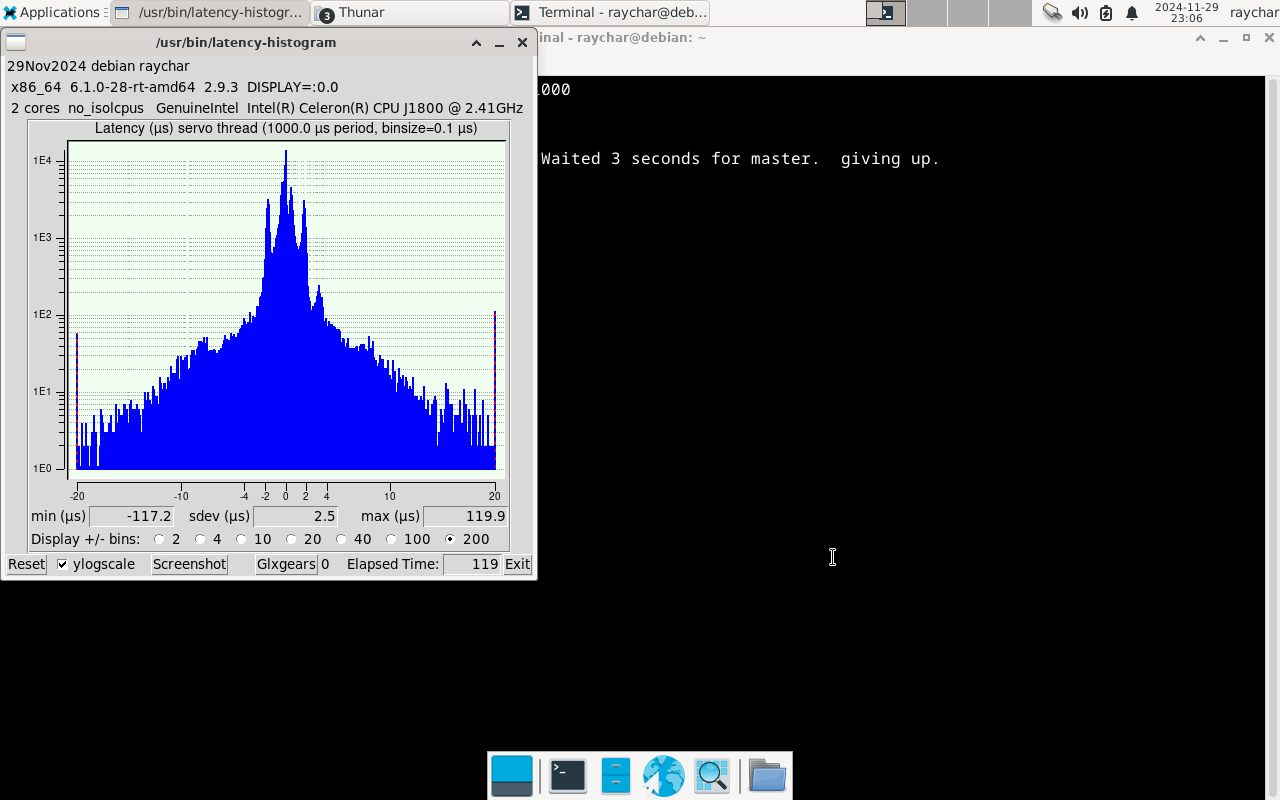
Task: Close the latency-histogram window
Action: pyautogui.click(x=522, y=43)
